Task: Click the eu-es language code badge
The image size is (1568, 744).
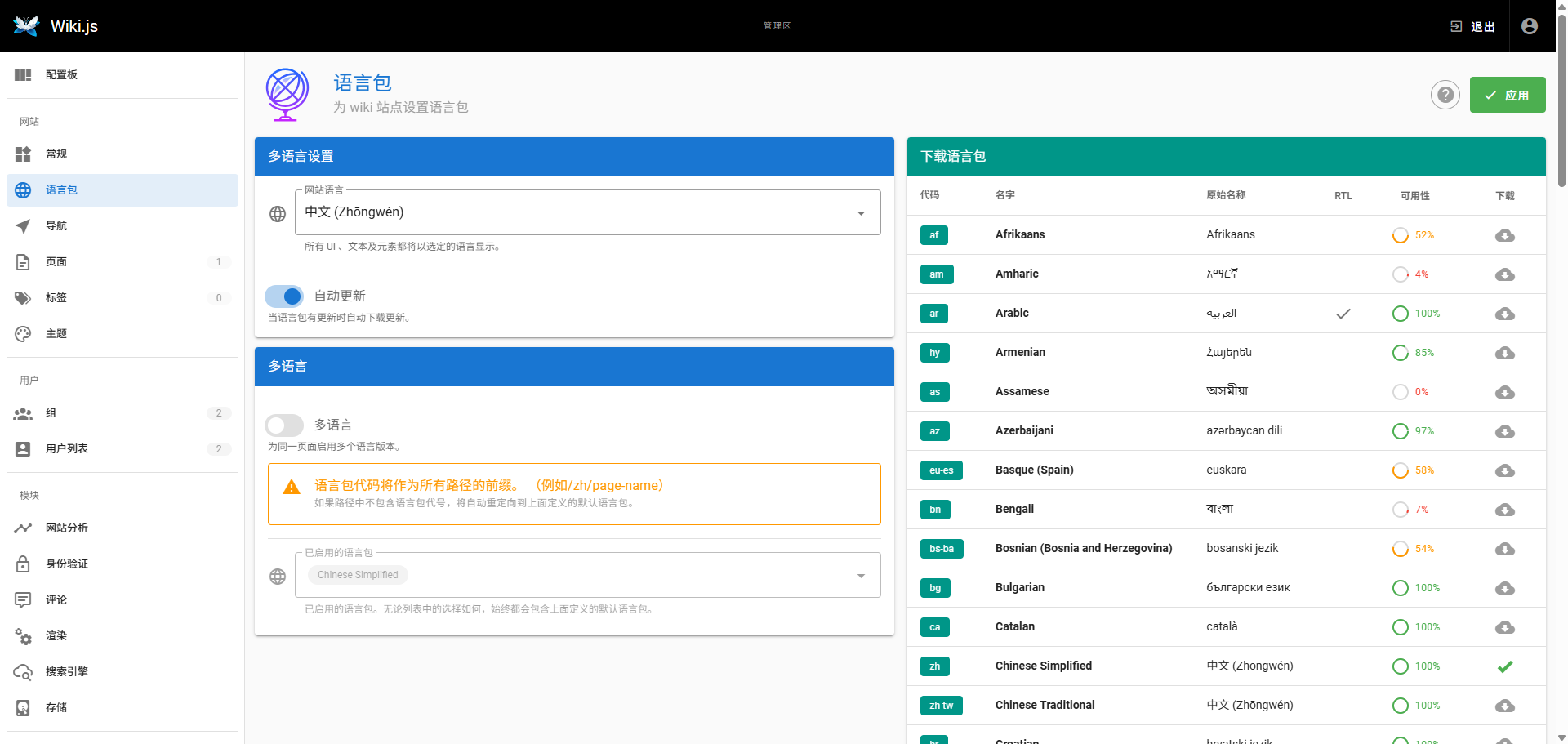Action: pyautogui.click(x=941, y=470)
